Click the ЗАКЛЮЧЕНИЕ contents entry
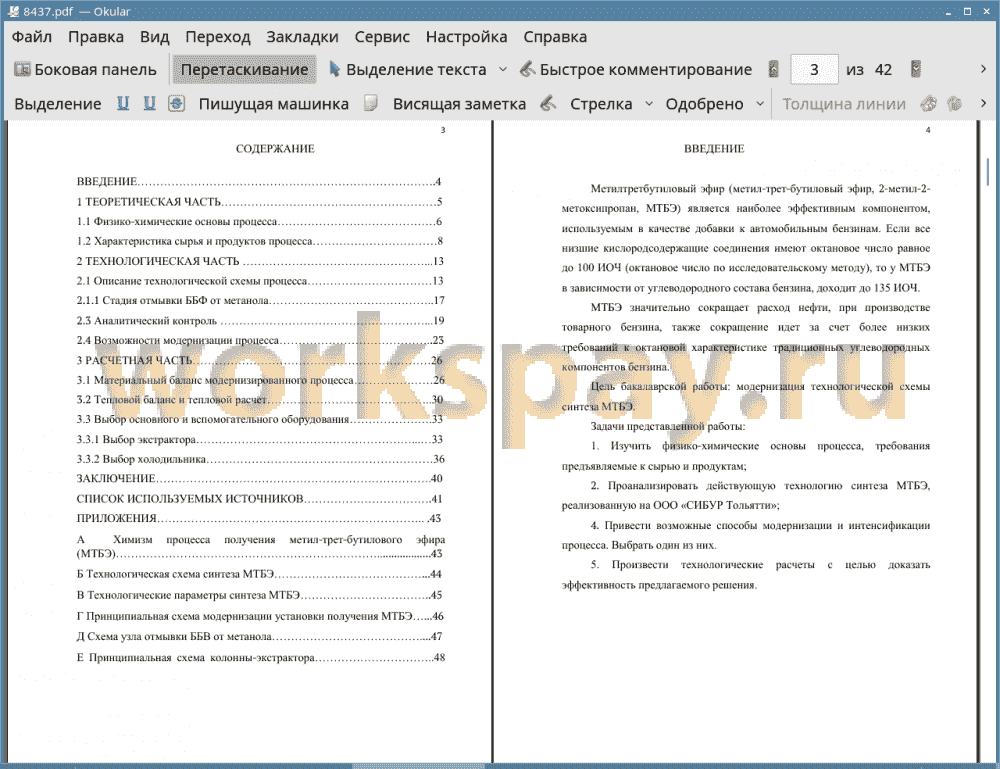 [x=260, y=479]
